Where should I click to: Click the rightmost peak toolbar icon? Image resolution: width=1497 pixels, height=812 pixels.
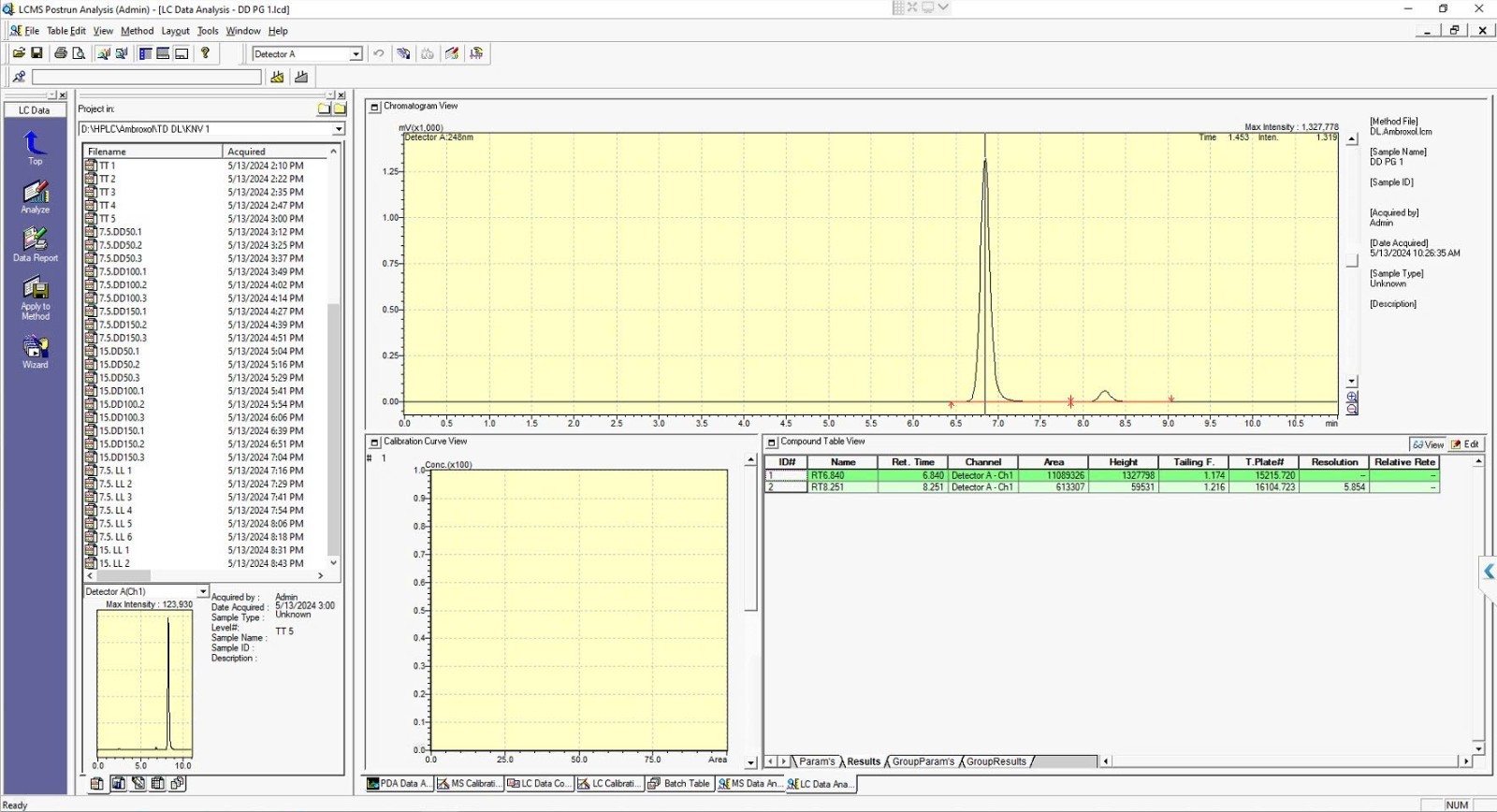click(x=476, y=53)
